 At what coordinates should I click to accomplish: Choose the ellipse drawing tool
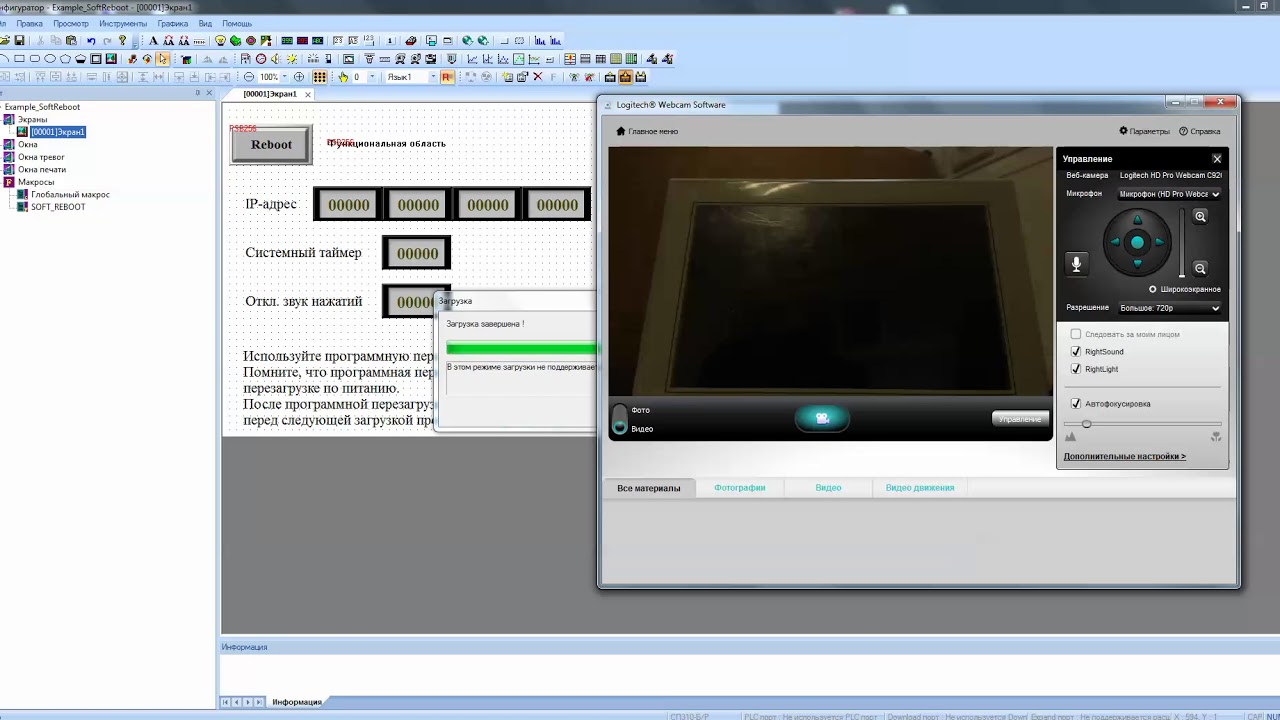(x=50, y=59)
